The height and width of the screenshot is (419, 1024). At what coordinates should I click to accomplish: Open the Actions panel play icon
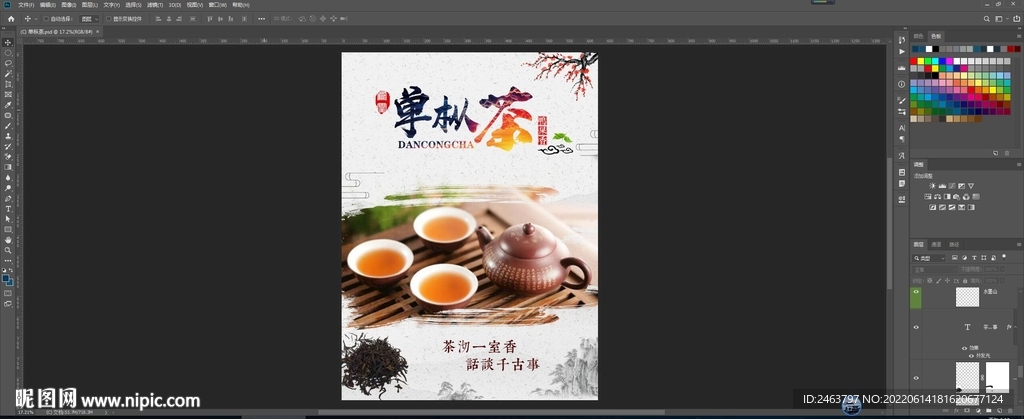coord(902,51)
